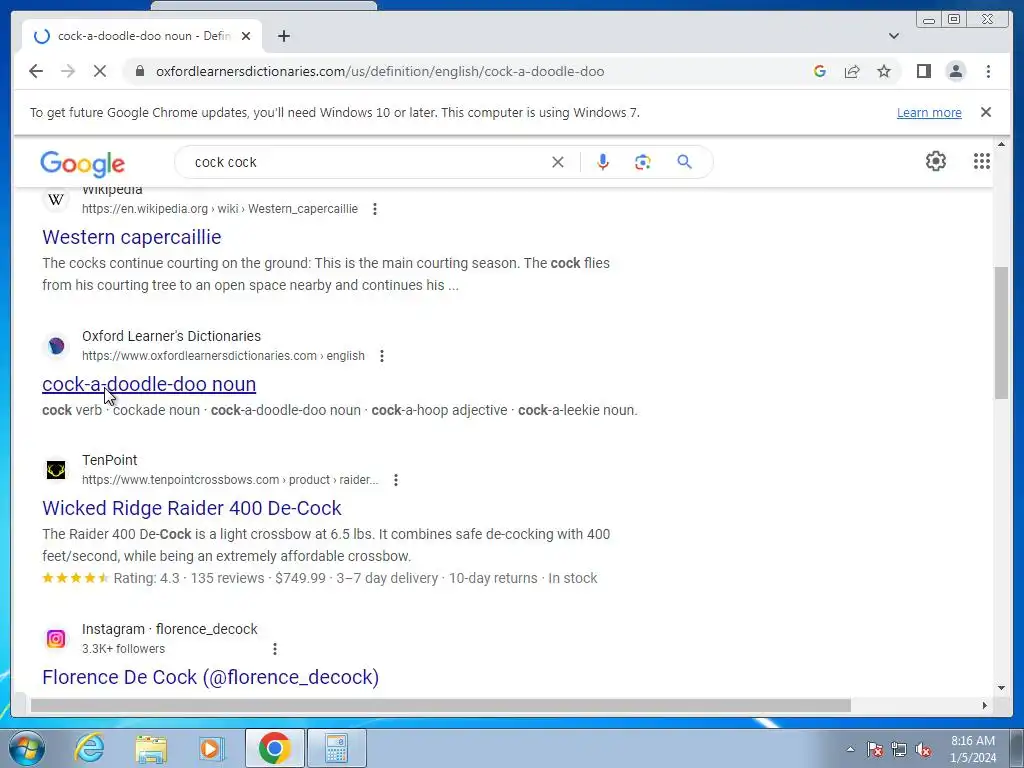Click the horizontal scroll right arrow
Viewport: 1024px width, 768px height.
click(x=985, y=705)
